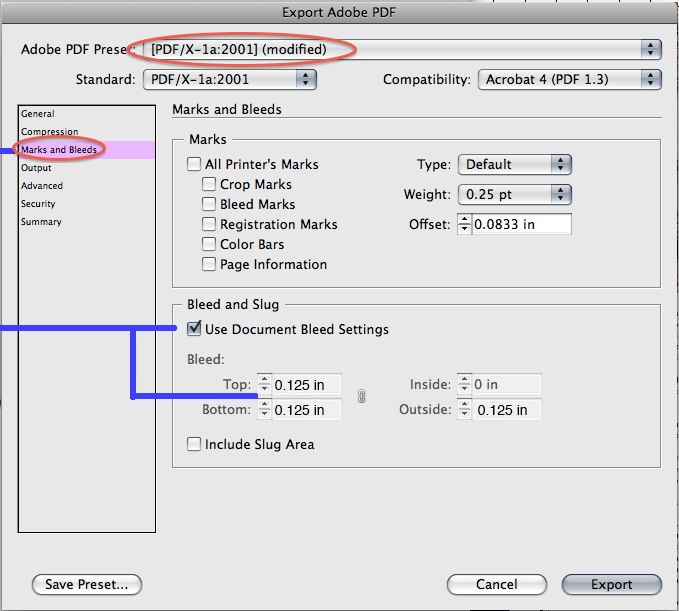The image size is (679, 611).
Task: Click the Outside bleed stepper arrows
Action: [x=464, y=410]
